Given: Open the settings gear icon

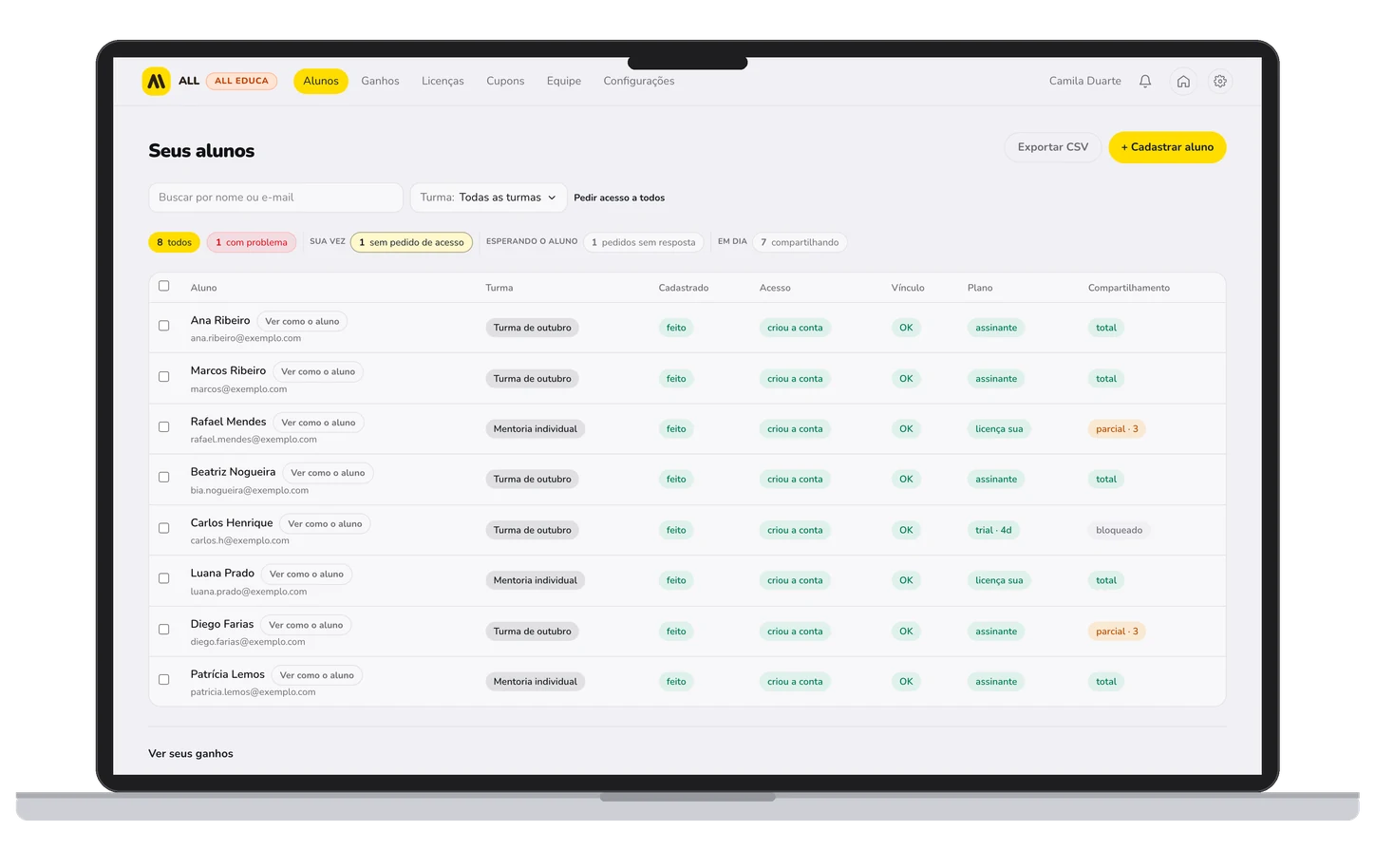Looking at the screenshot, I should click(x=1220, y=81).
